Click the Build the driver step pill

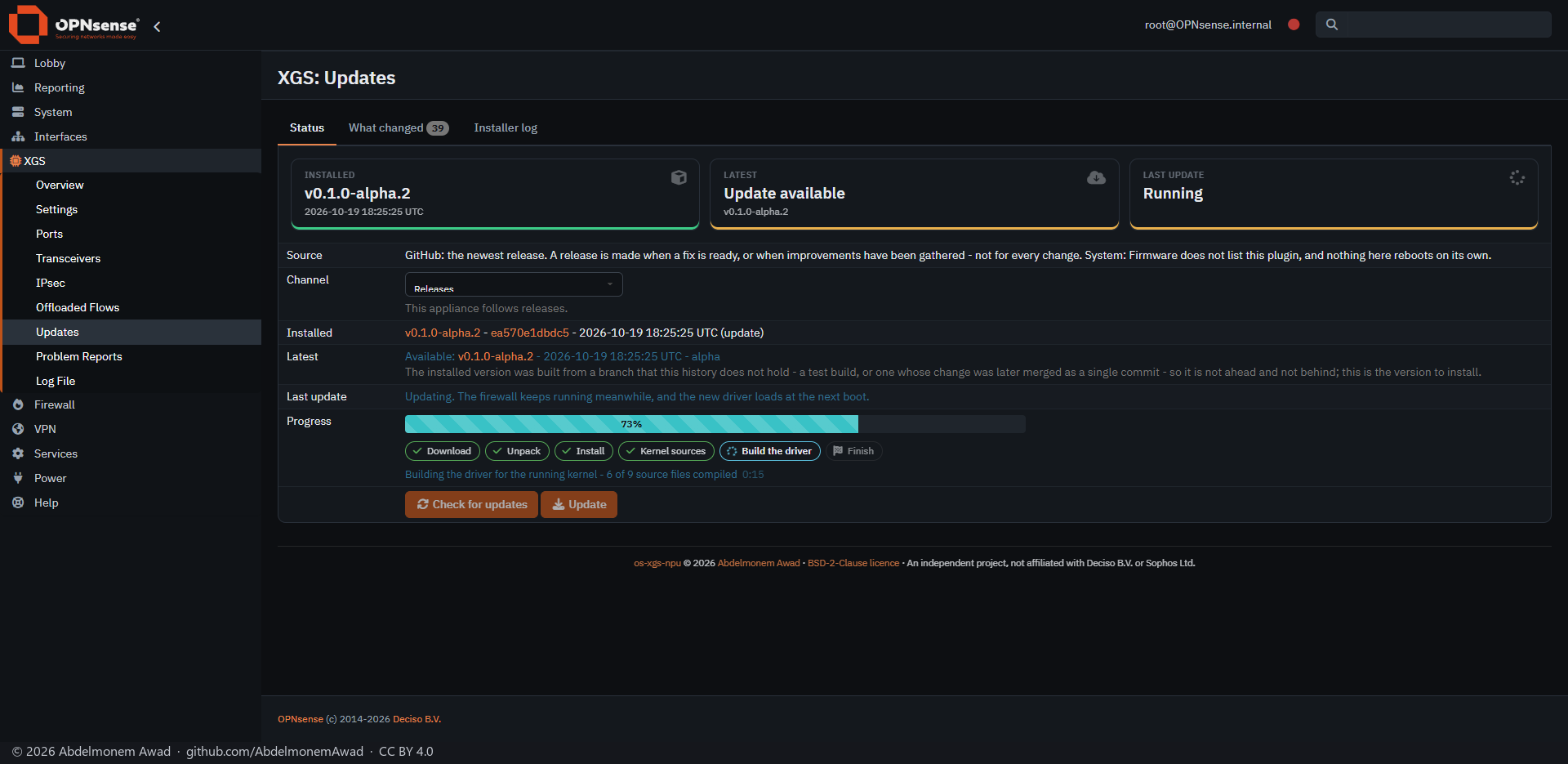pyautogui.click(x=769, y=451)
